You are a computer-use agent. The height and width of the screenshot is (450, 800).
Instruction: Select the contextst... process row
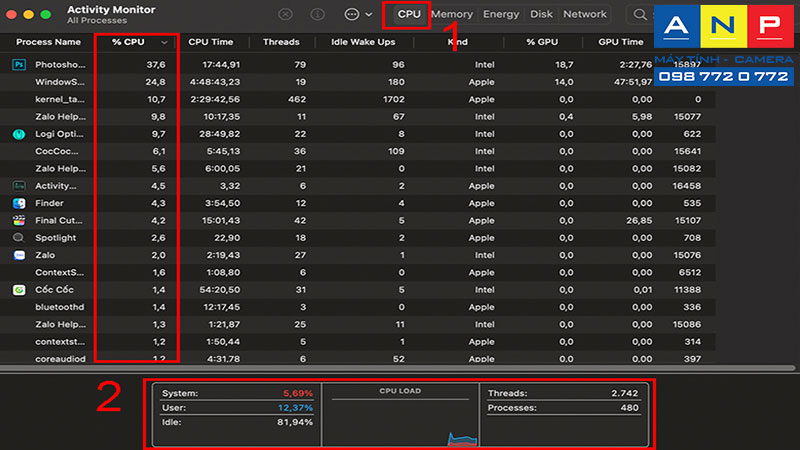point(357,342)
